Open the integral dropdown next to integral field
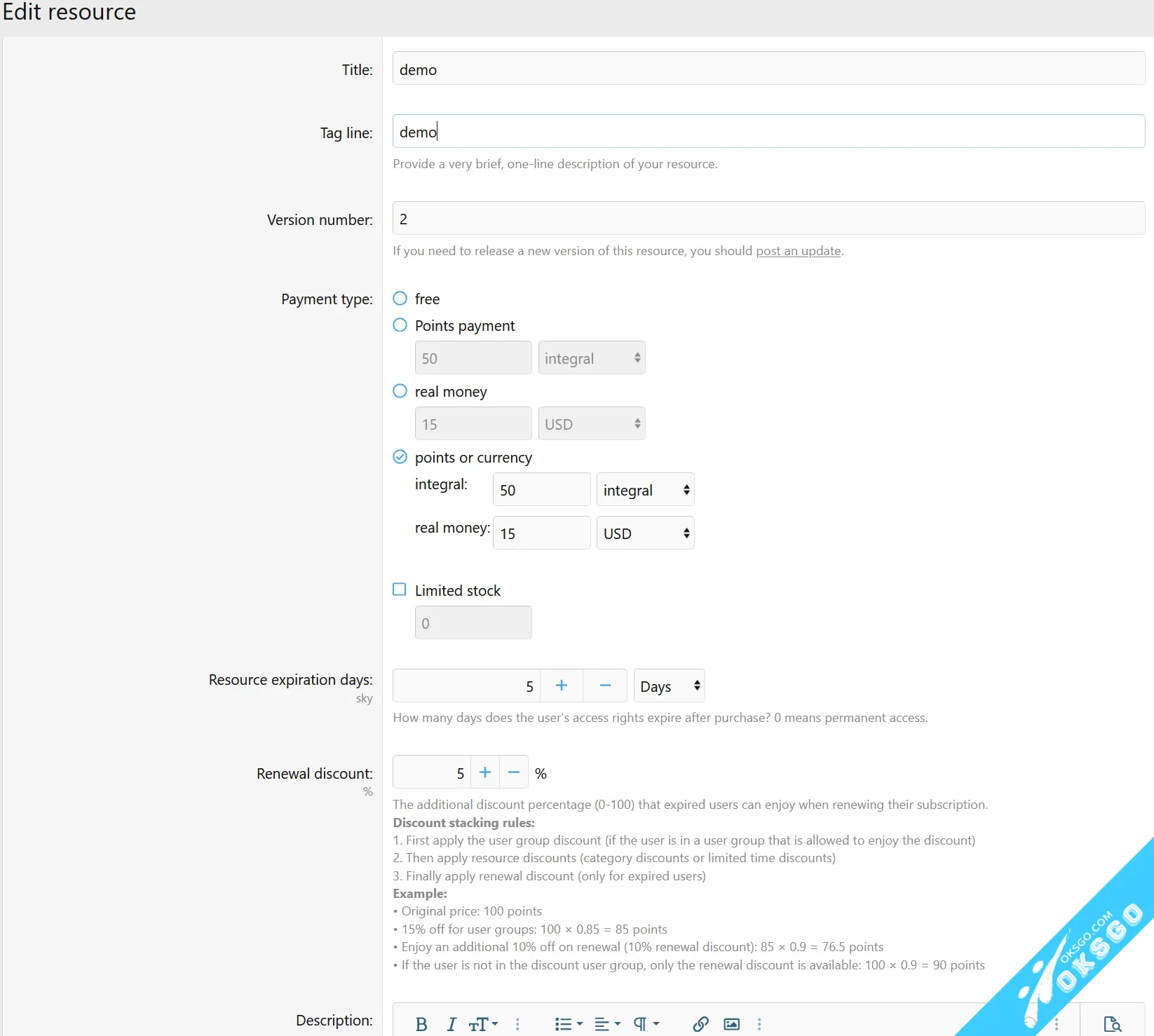The width and height of the screenshot is (1154, 1036). [645, 490]
